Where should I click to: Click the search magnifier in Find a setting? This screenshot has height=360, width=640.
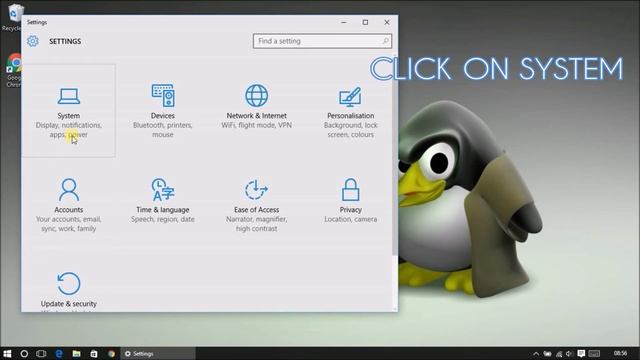click(x=385, y=41)
